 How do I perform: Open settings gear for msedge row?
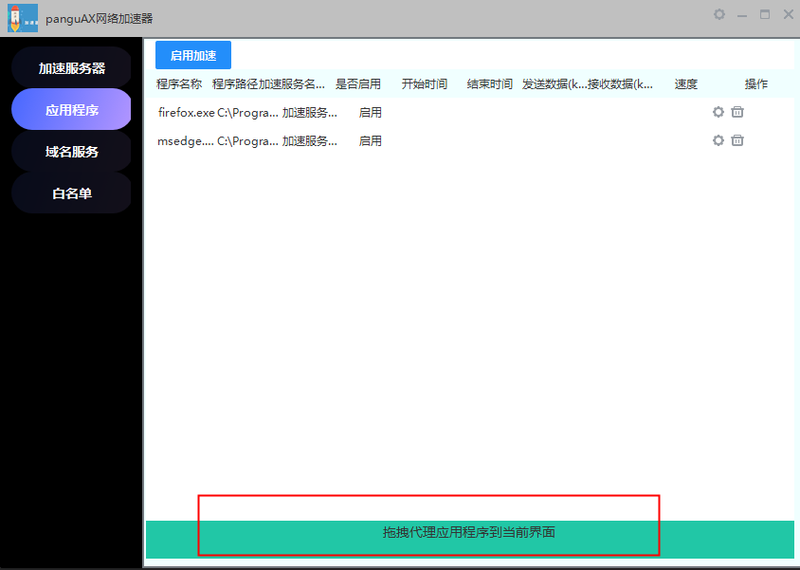click(x=718, y=140)
